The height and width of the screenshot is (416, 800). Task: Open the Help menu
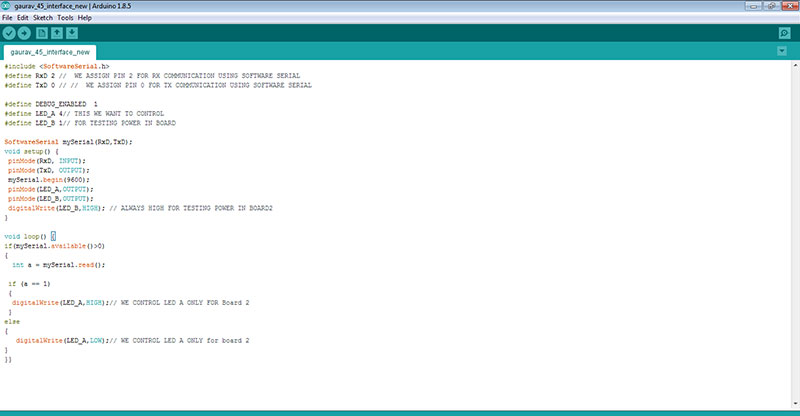(x=85, y=18)
